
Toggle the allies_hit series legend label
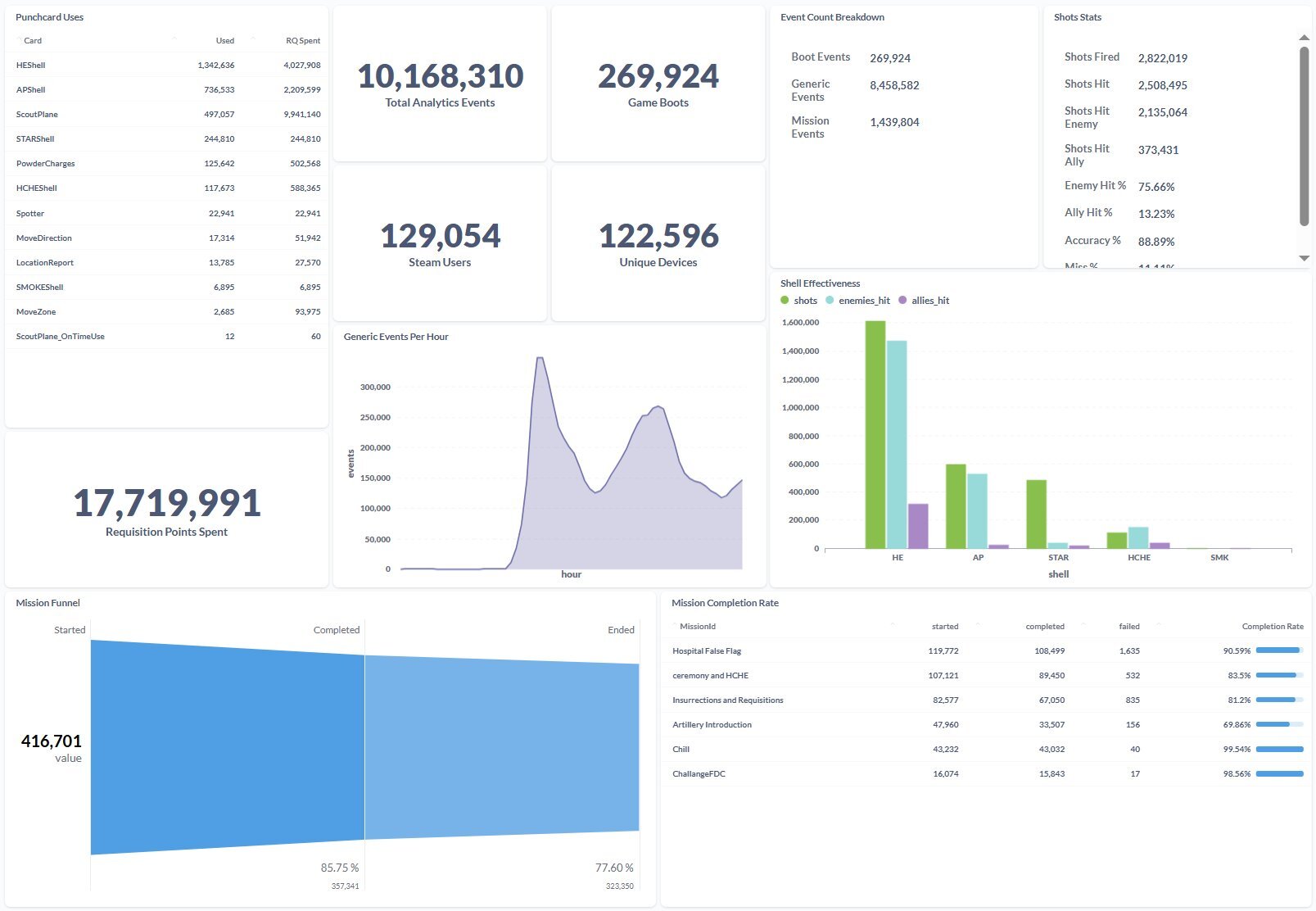point(930,301)
